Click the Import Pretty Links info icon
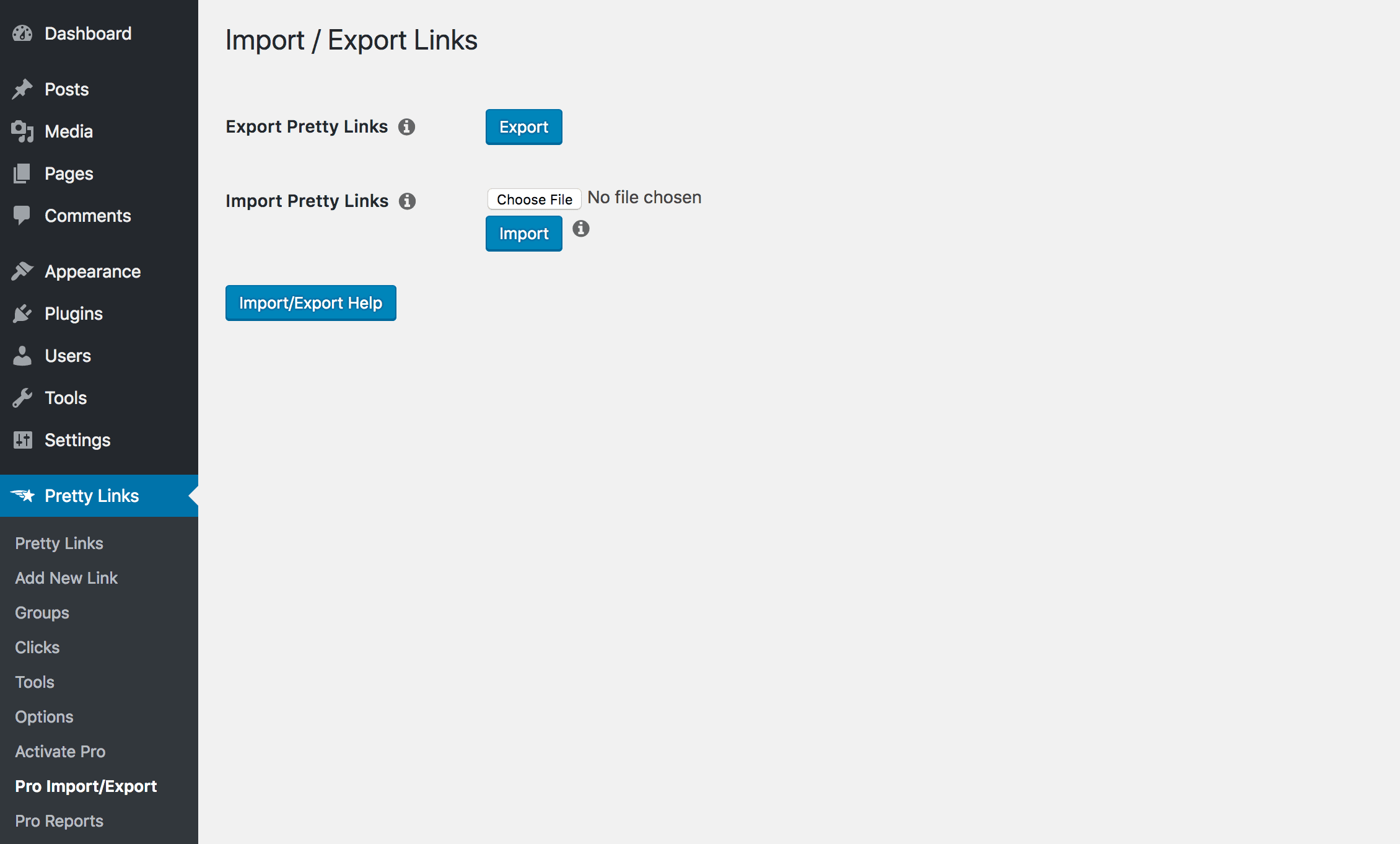Image resolution: width=1400 pixels, height=844 pixels. (408, 201)
